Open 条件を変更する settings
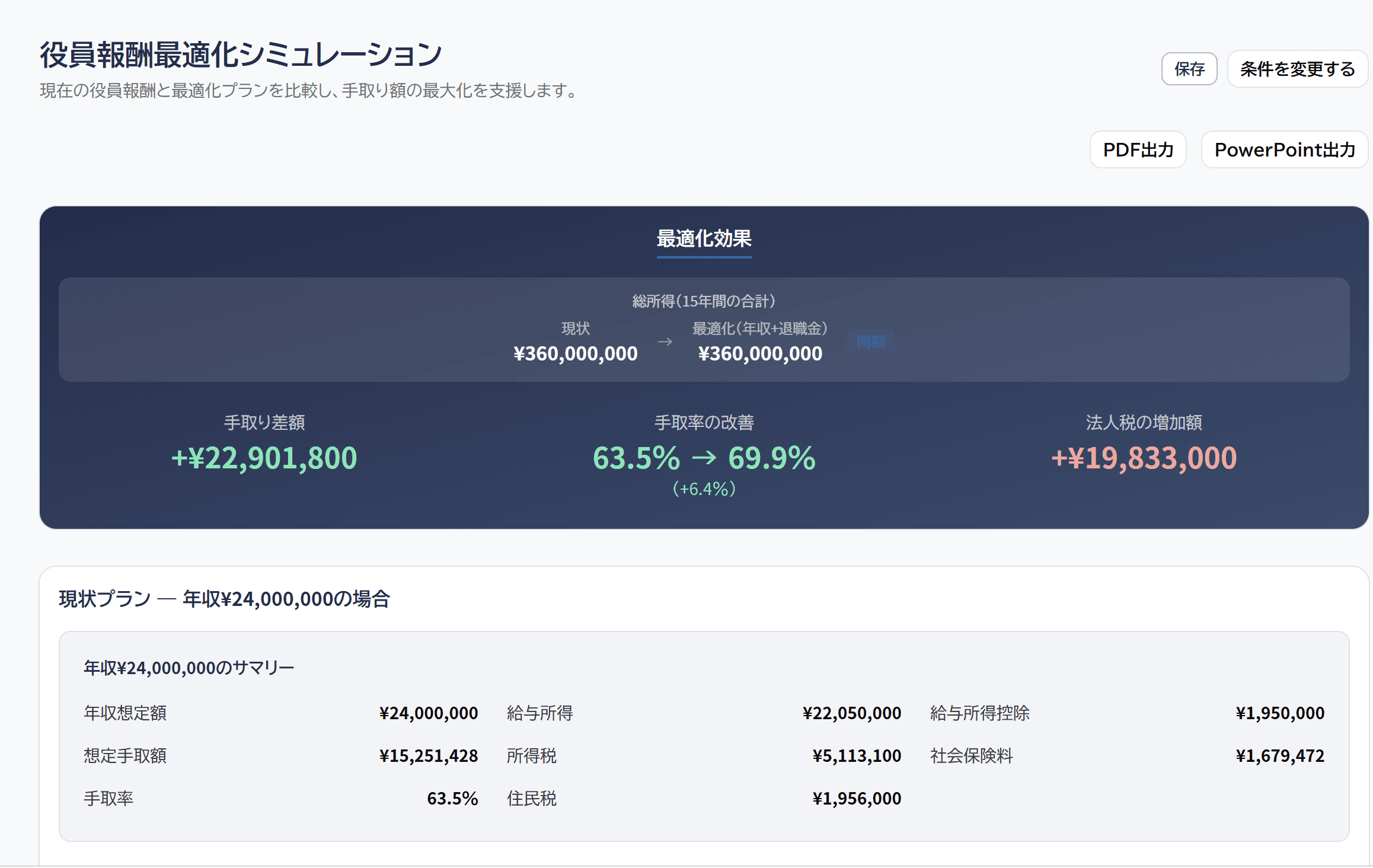Viewport: 1373px width, 868px height. (1297, 69)
